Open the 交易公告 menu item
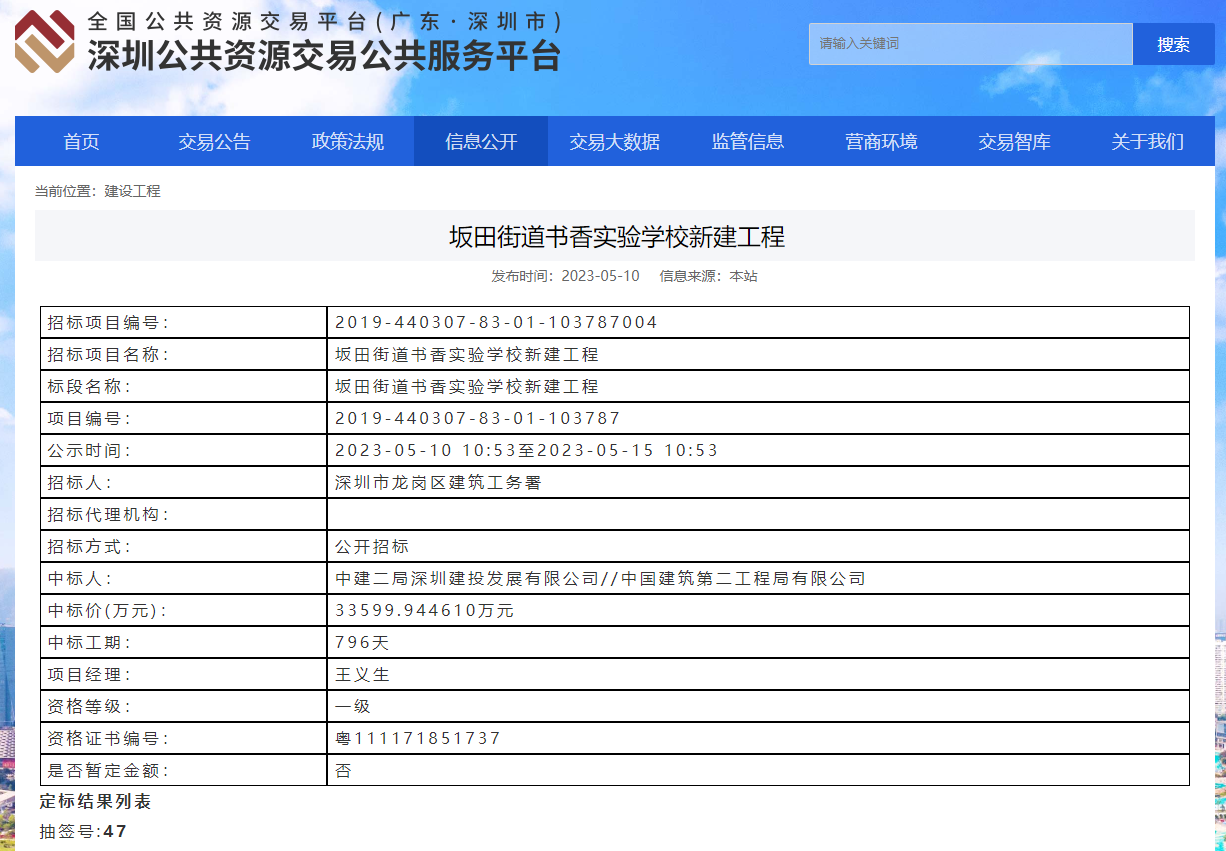 (x=214, y=141)
